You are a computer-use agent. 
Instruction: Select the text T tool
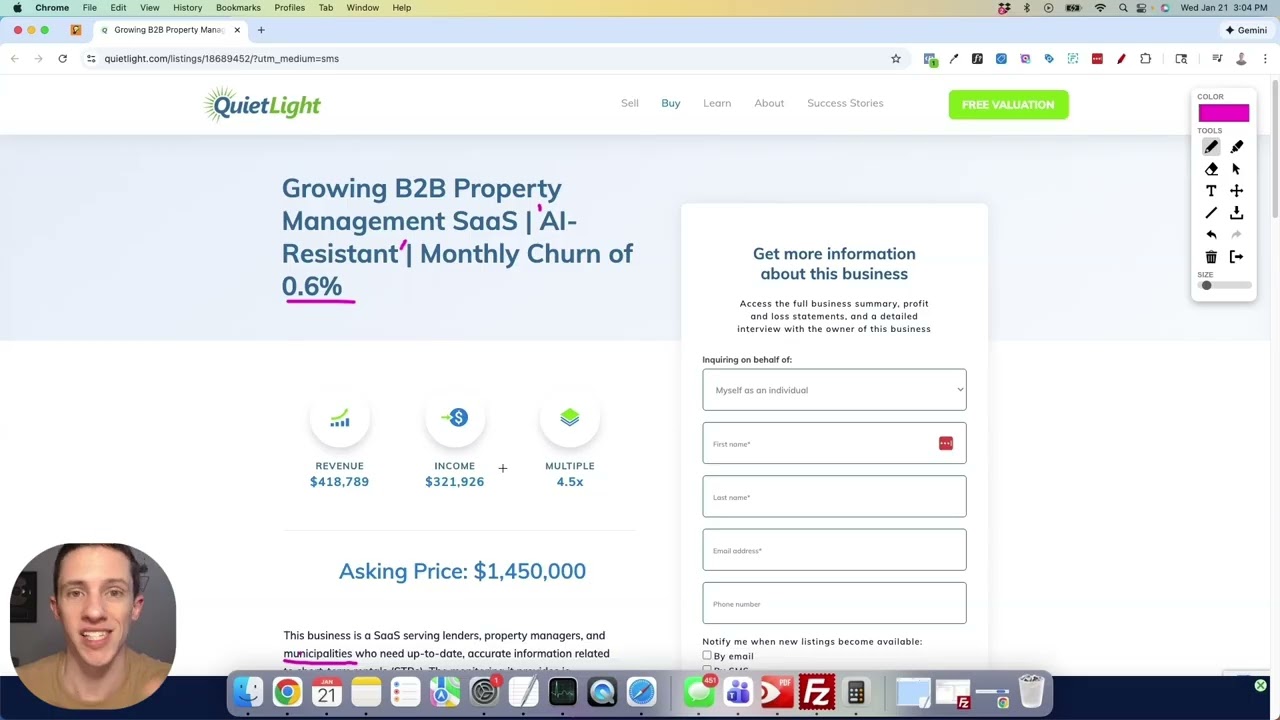point(1211,191)
